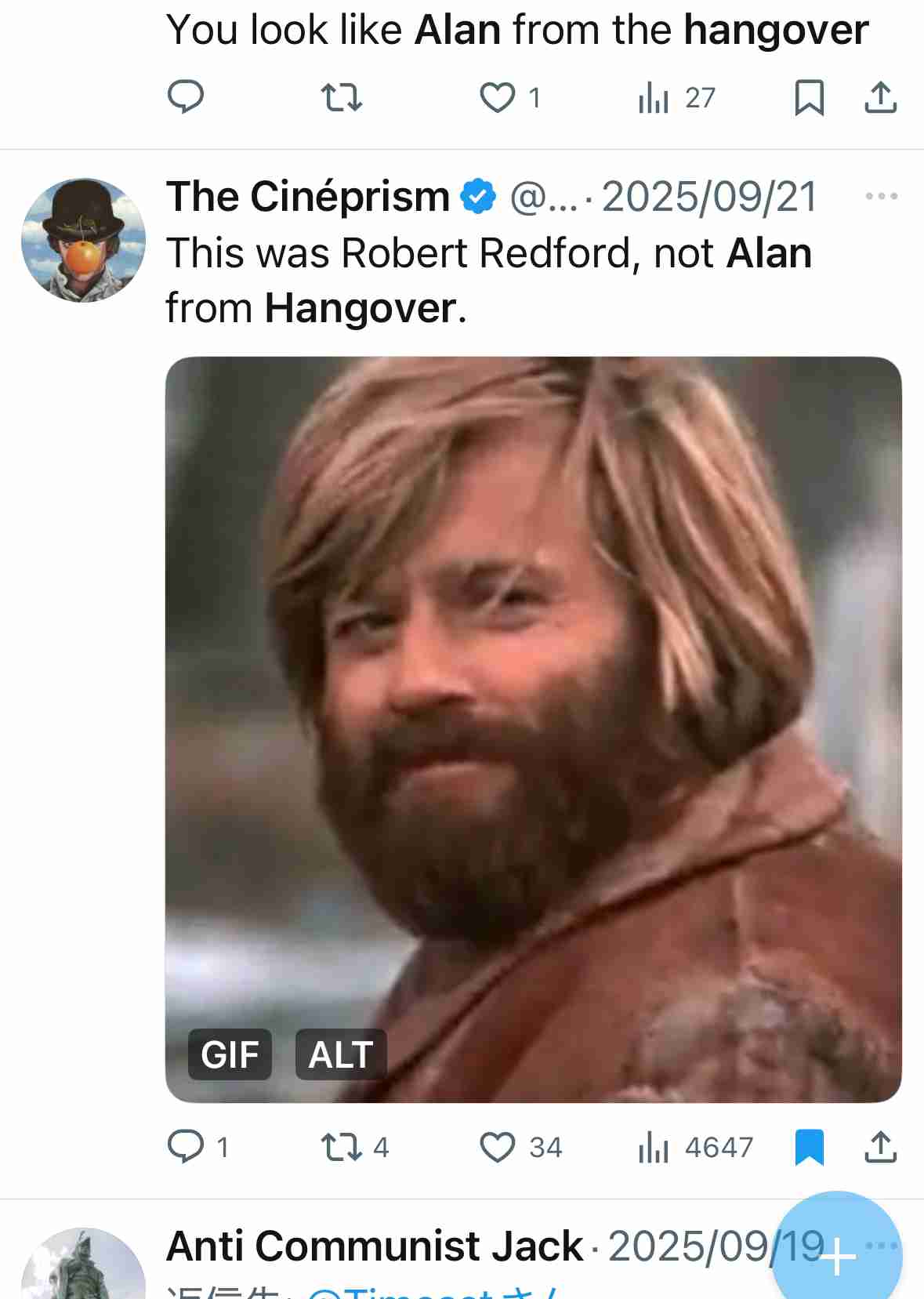Open the Robert Redford GIF

pyautogui.click(x=533, y=729)
